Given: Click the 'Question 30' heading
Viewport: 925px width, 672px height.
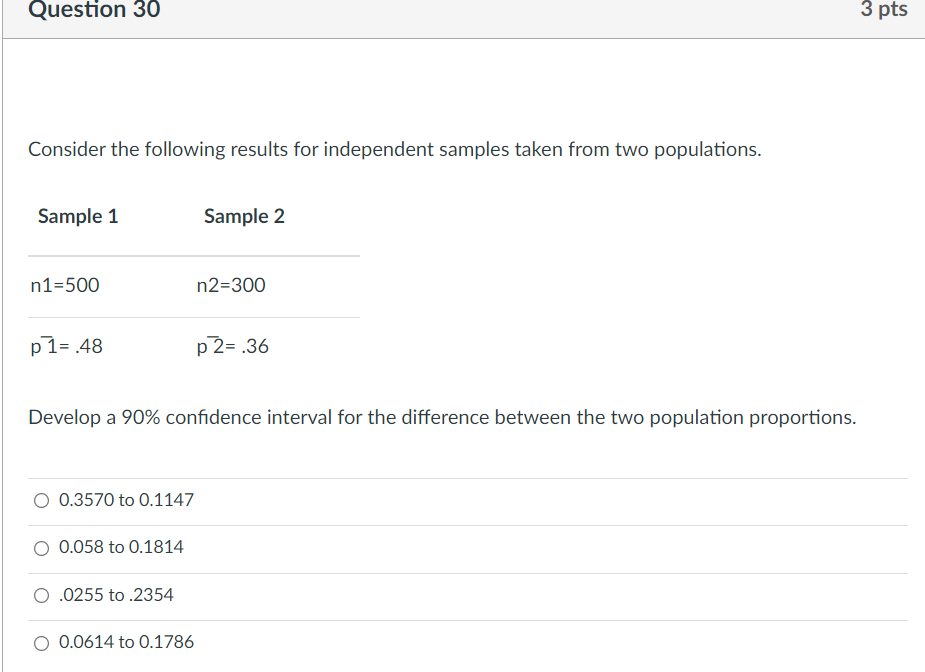Looking at the screenshot, I should 94,10.
